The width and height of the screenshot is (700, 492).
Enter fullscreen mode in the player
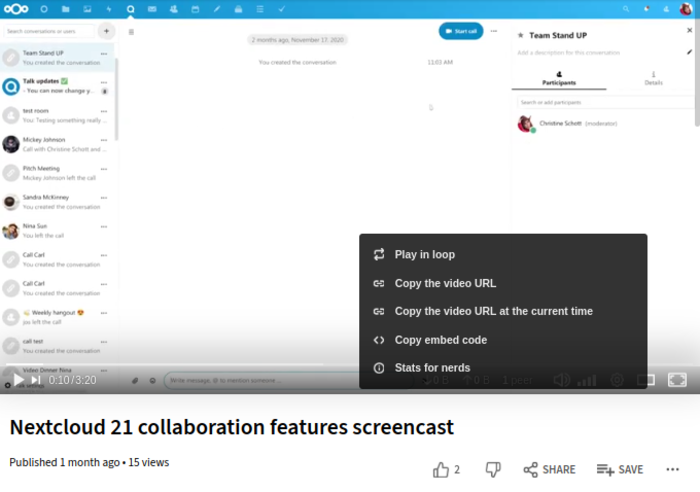(x=677, y=380)
